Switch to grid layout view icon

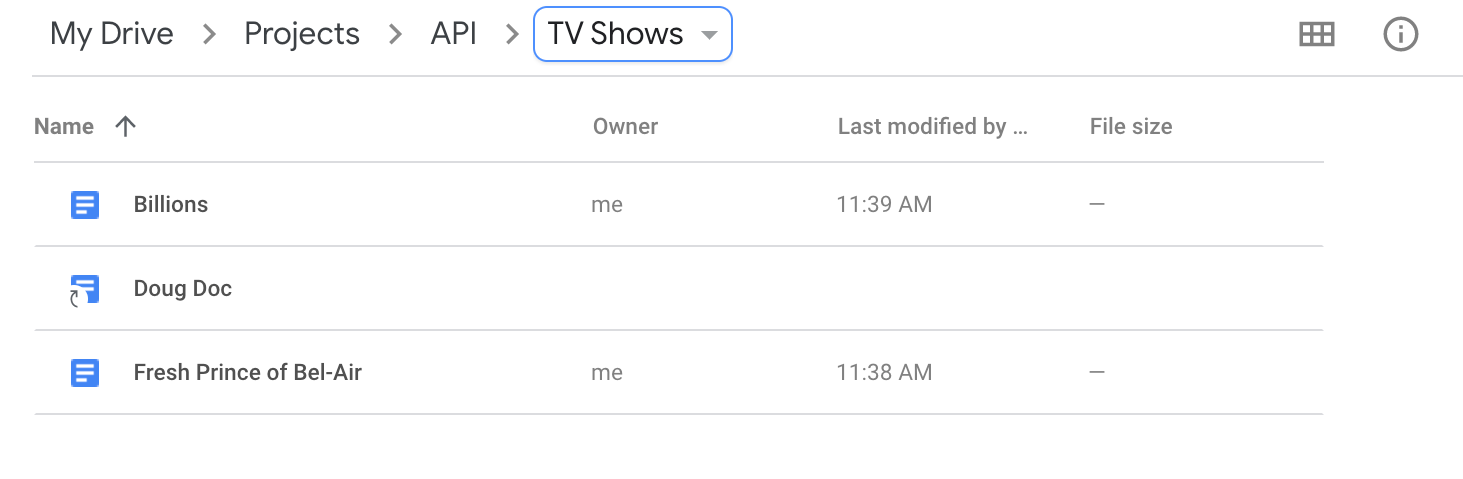coord(1316,34)
